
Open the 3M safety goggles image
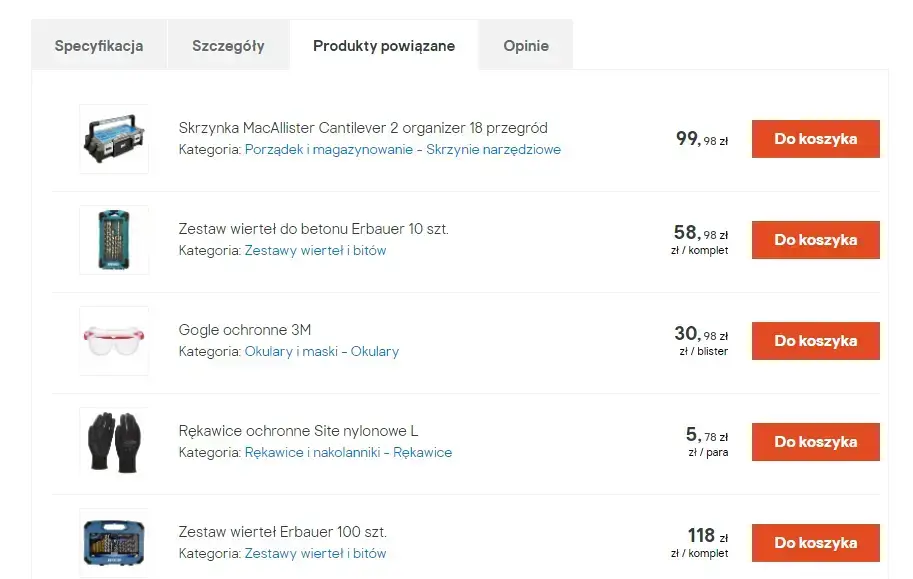tap(114, 341)
